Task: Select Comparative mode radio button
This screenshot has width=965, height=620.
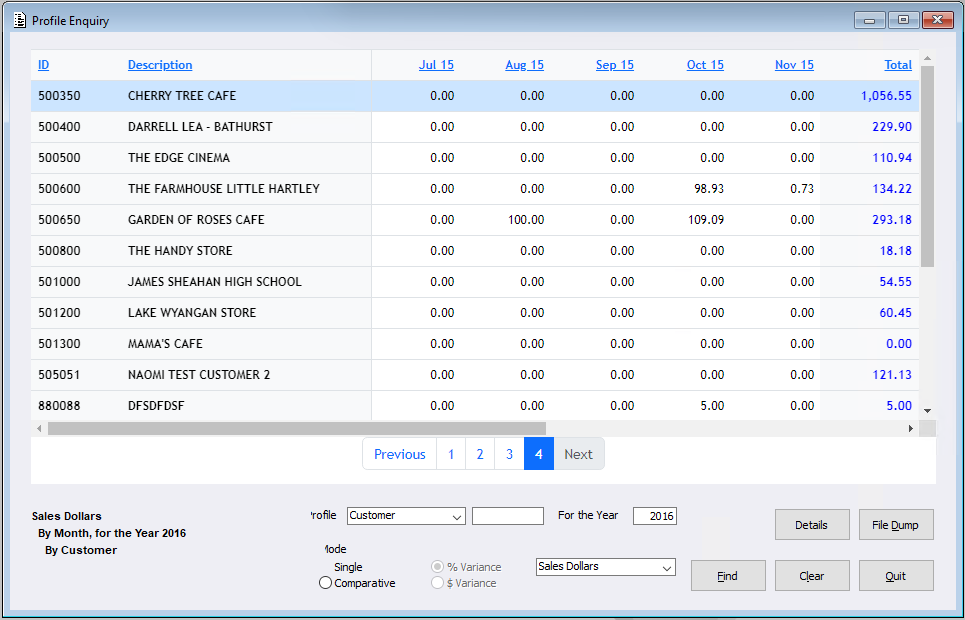Action: tap(326, 582)
